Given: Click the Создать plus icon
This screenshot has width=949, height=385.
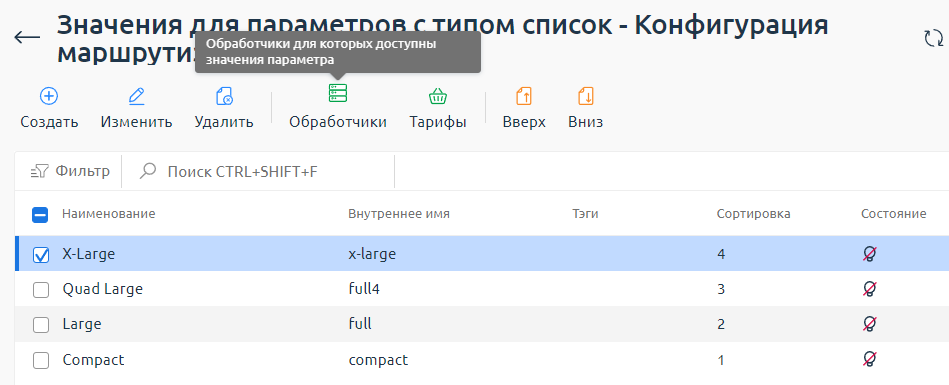Looking at the screenshot, I should [49, 96].
